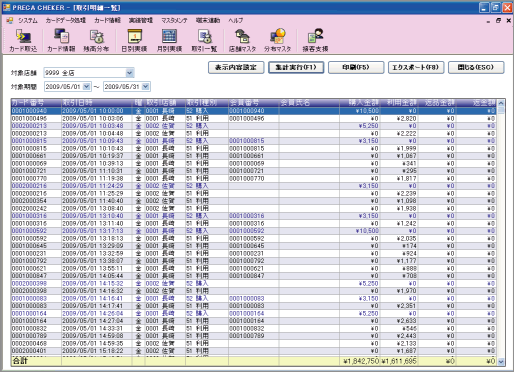Open the 端末連動 menu
Screen dimensions: 514x372
(208, 20)
